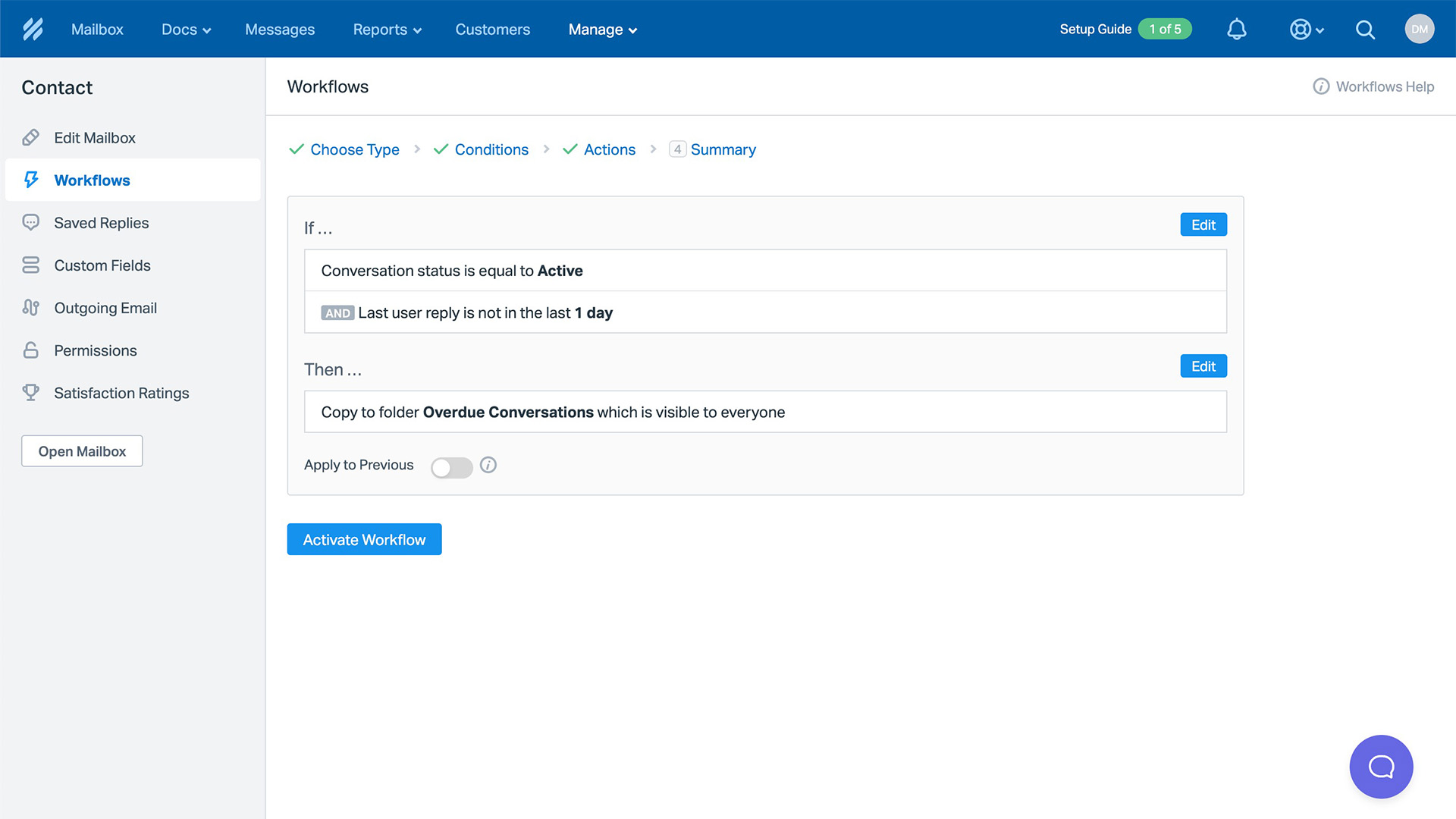
Task: Click the Open Mailbox button
Action: tap(82, 450)
